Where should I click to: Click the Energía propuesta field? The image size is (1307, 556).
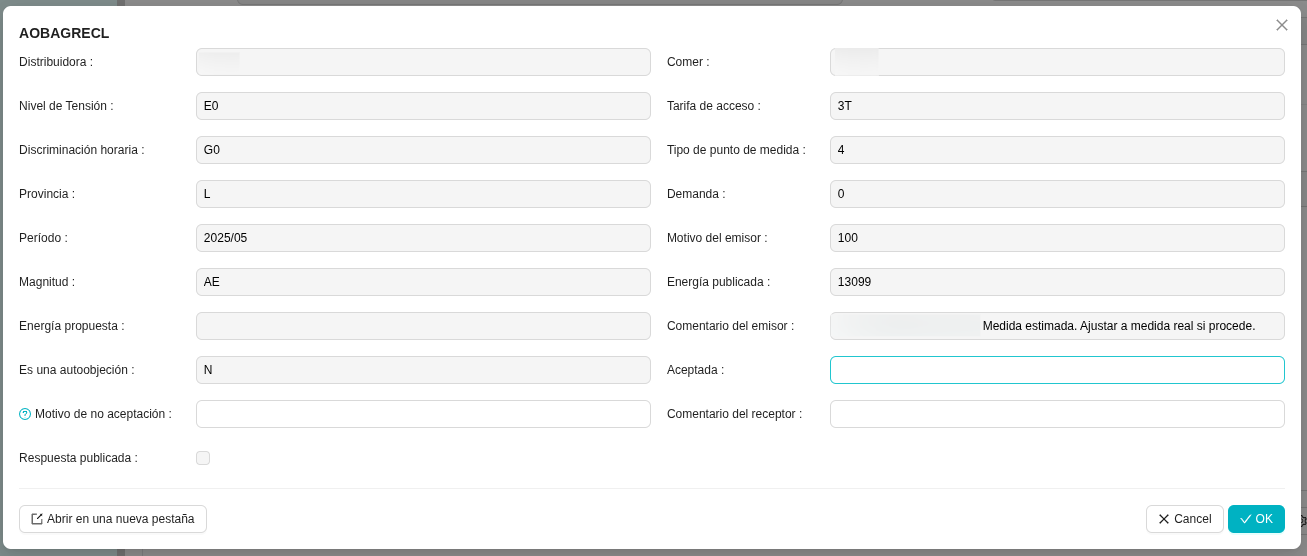tap(423, 326)
